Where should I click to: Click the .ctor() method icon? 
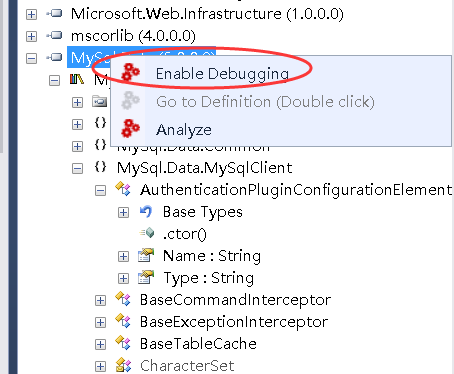pyautogui.click(x=147, y=233)
